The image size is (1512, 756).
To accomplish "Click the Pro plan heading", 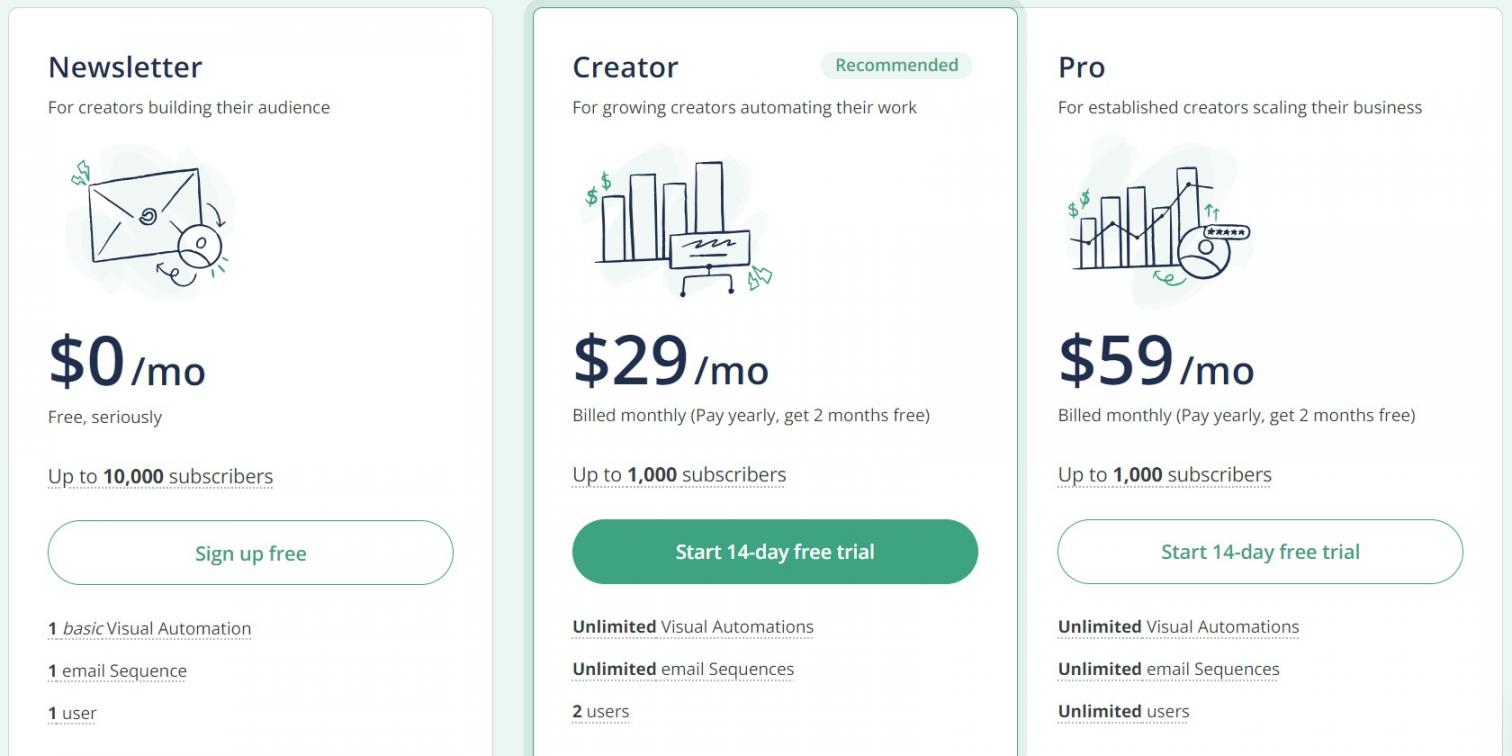I will [1081, 67].
